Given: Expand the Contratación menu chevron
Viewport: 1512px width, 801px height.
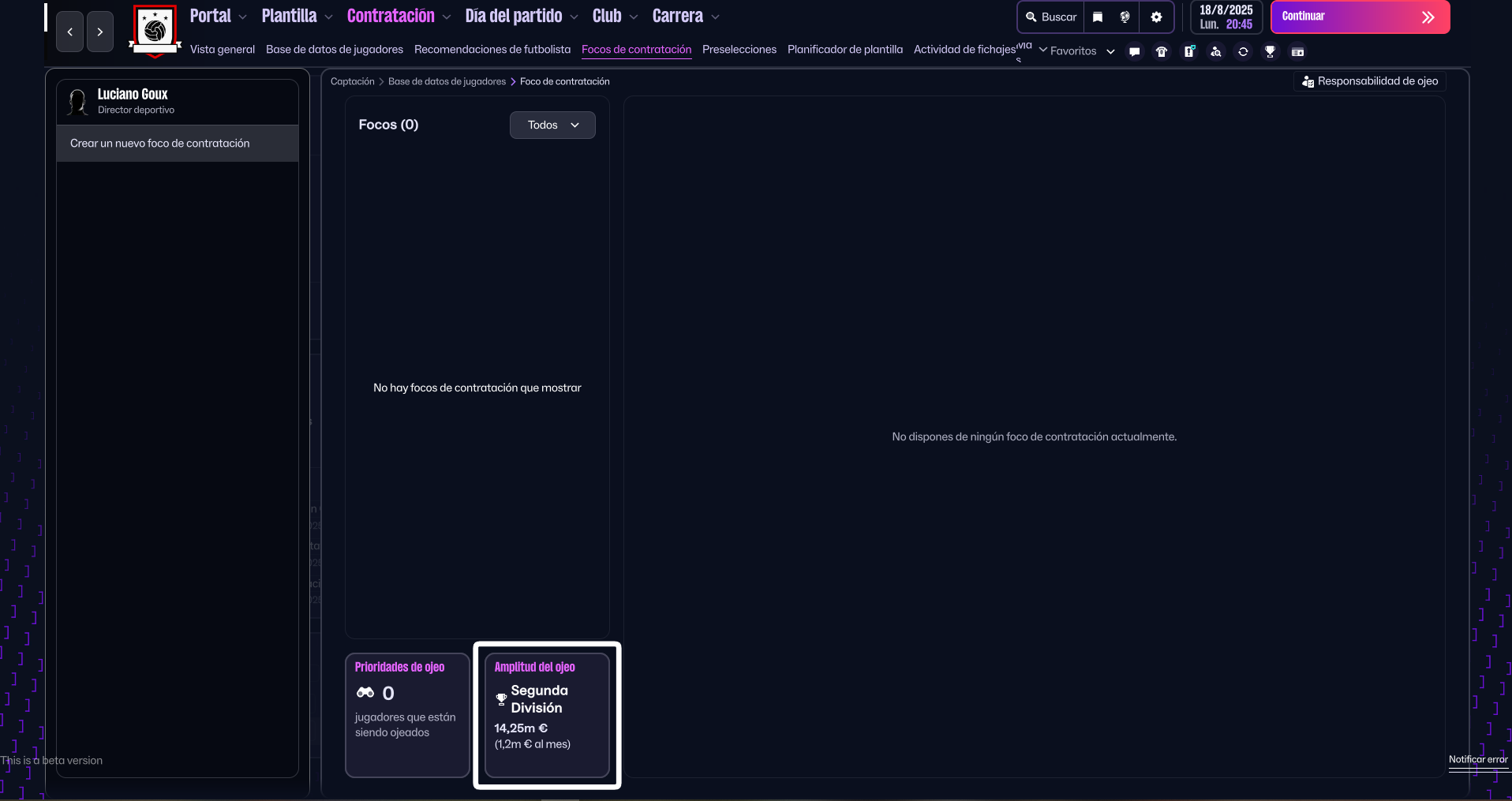Looking at the screenshot, I should click(x=447, y=17).
